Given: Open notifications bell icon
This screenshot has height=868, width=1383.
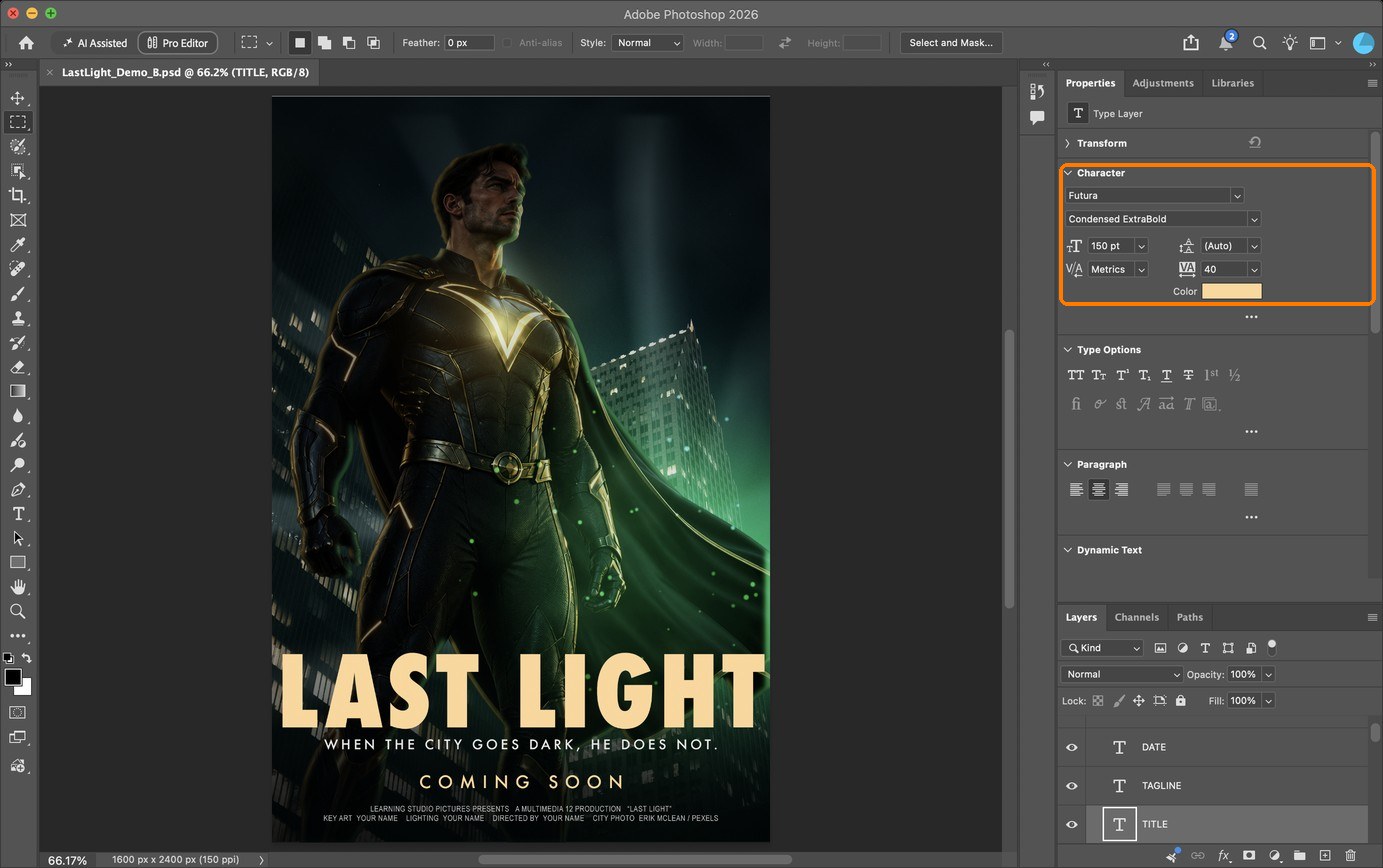Looking at the screenshot, I should [1226, 43].
